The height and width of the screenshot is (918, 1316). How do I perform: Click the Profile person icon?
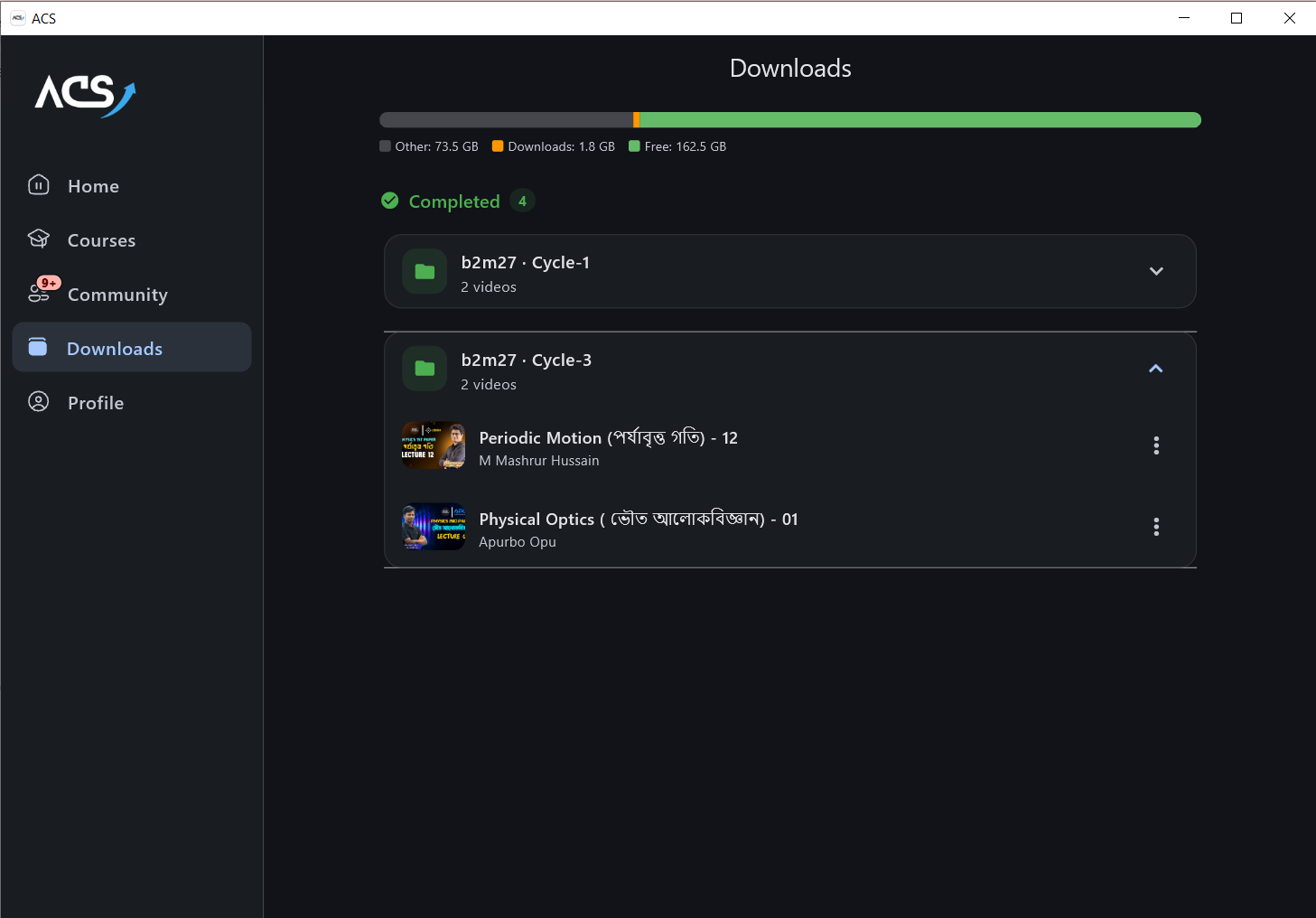(39, 401)
